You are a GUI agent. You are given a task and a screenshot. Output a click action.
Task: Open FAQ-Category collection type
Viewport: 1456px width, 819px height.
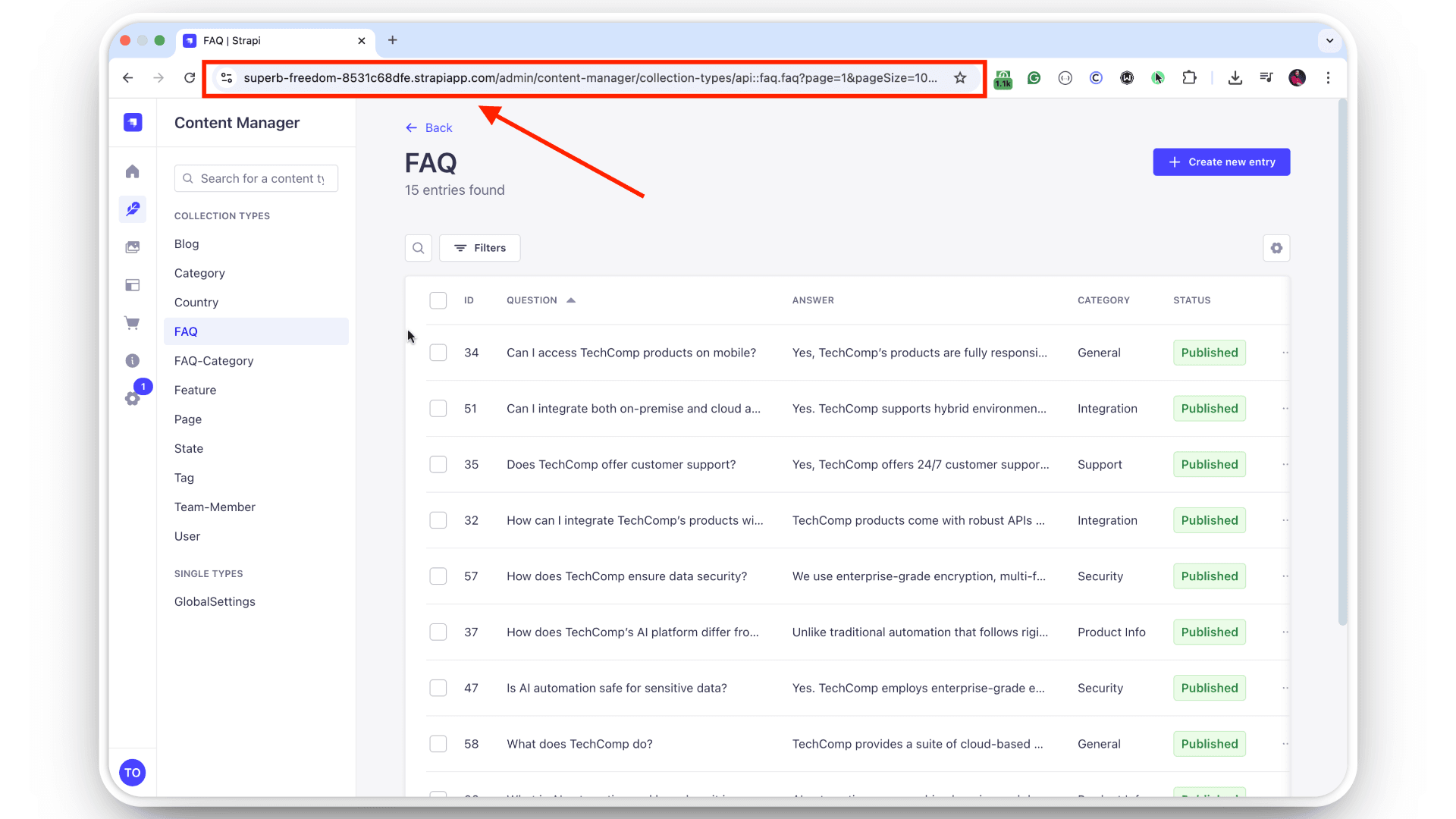(214, 361)
